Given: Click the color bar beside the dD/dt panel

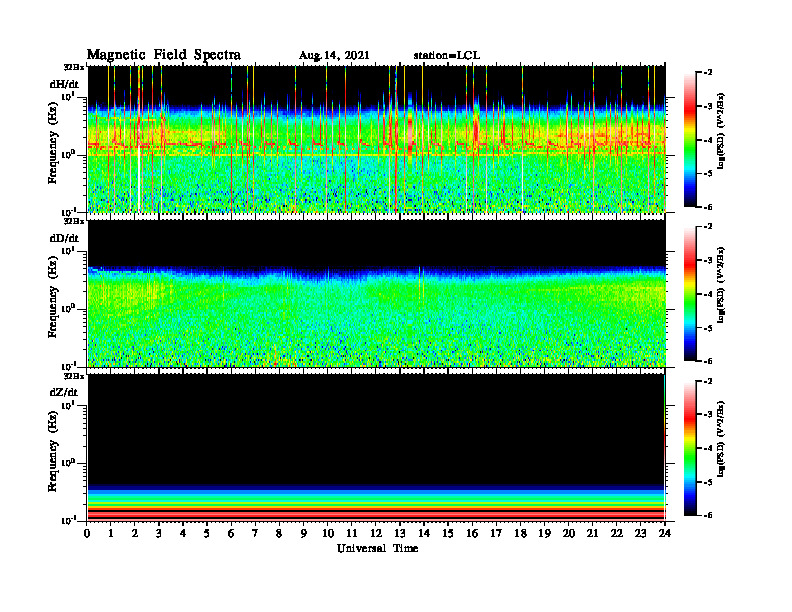Looking at the screenshot, I should (690, 293).
